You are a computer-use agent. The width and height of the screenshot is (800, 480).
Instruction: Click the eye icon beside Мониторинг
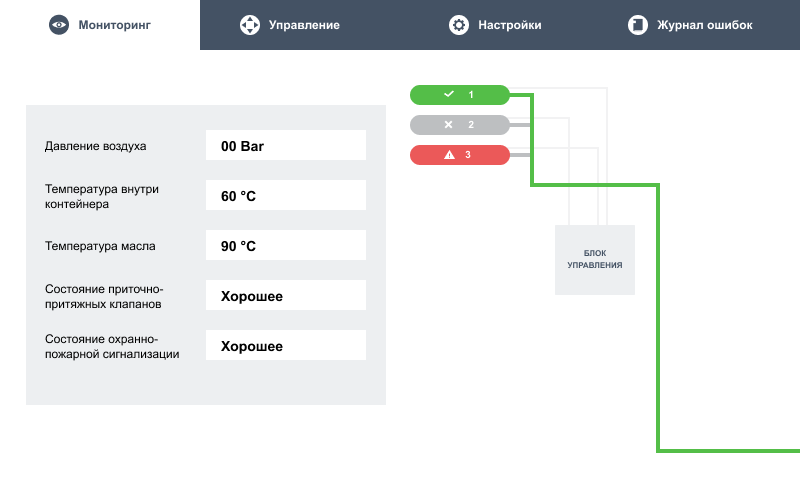[59, 25]
